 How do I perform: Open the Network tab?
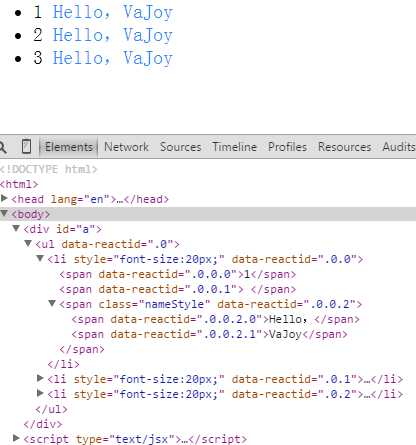pos(126,147)
